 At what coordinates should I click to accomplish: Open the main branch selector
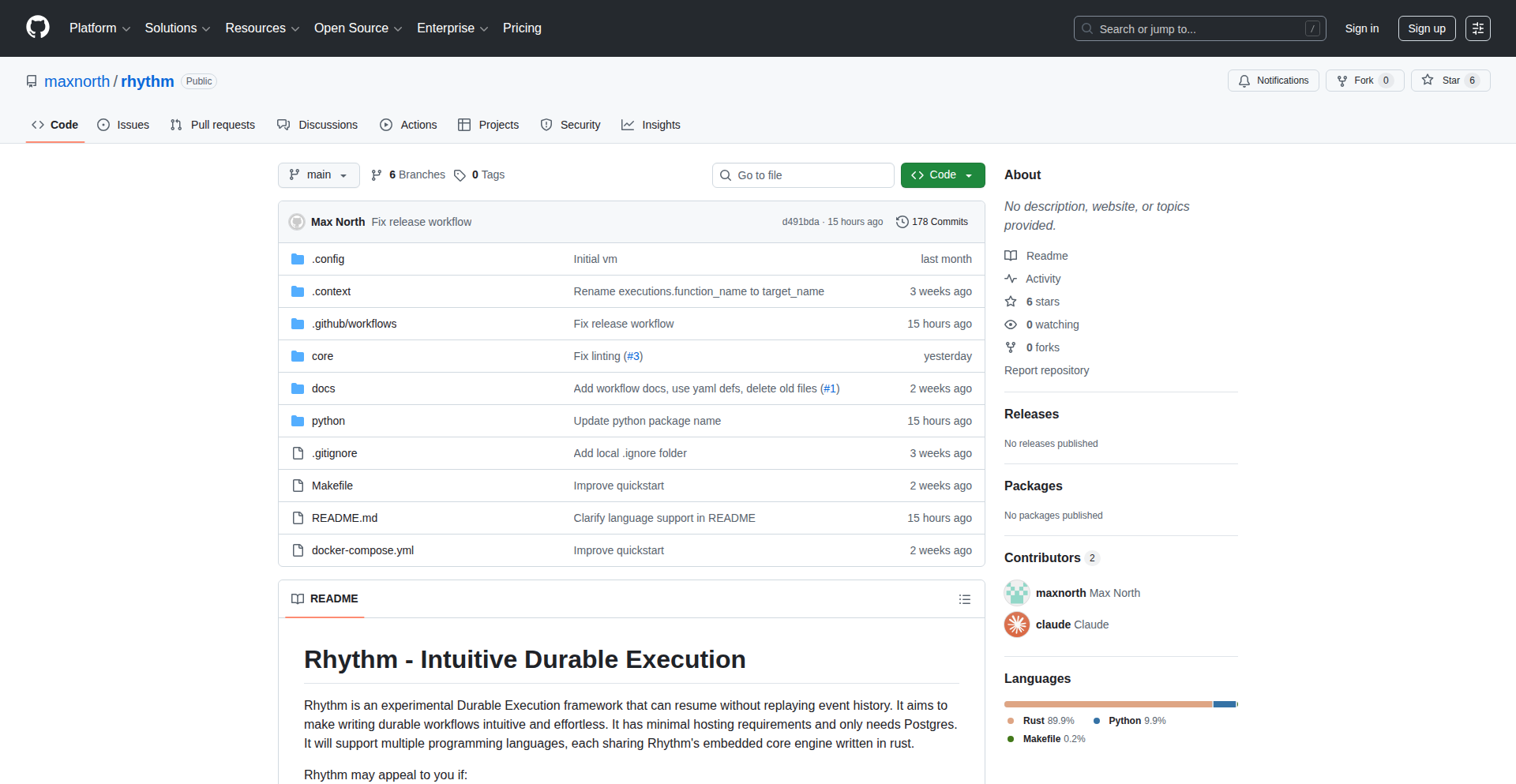(x=318, y=174)
